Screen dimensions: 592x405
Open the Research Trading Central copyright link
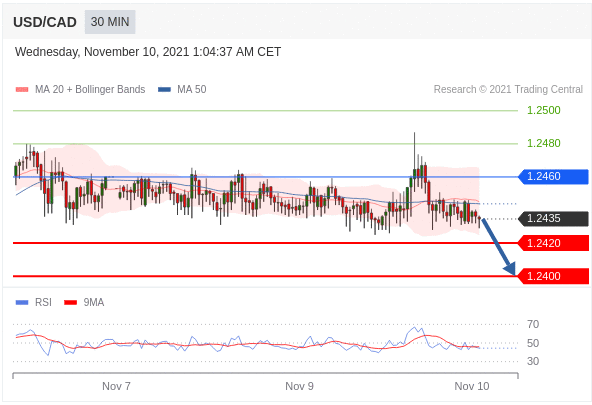508,89
